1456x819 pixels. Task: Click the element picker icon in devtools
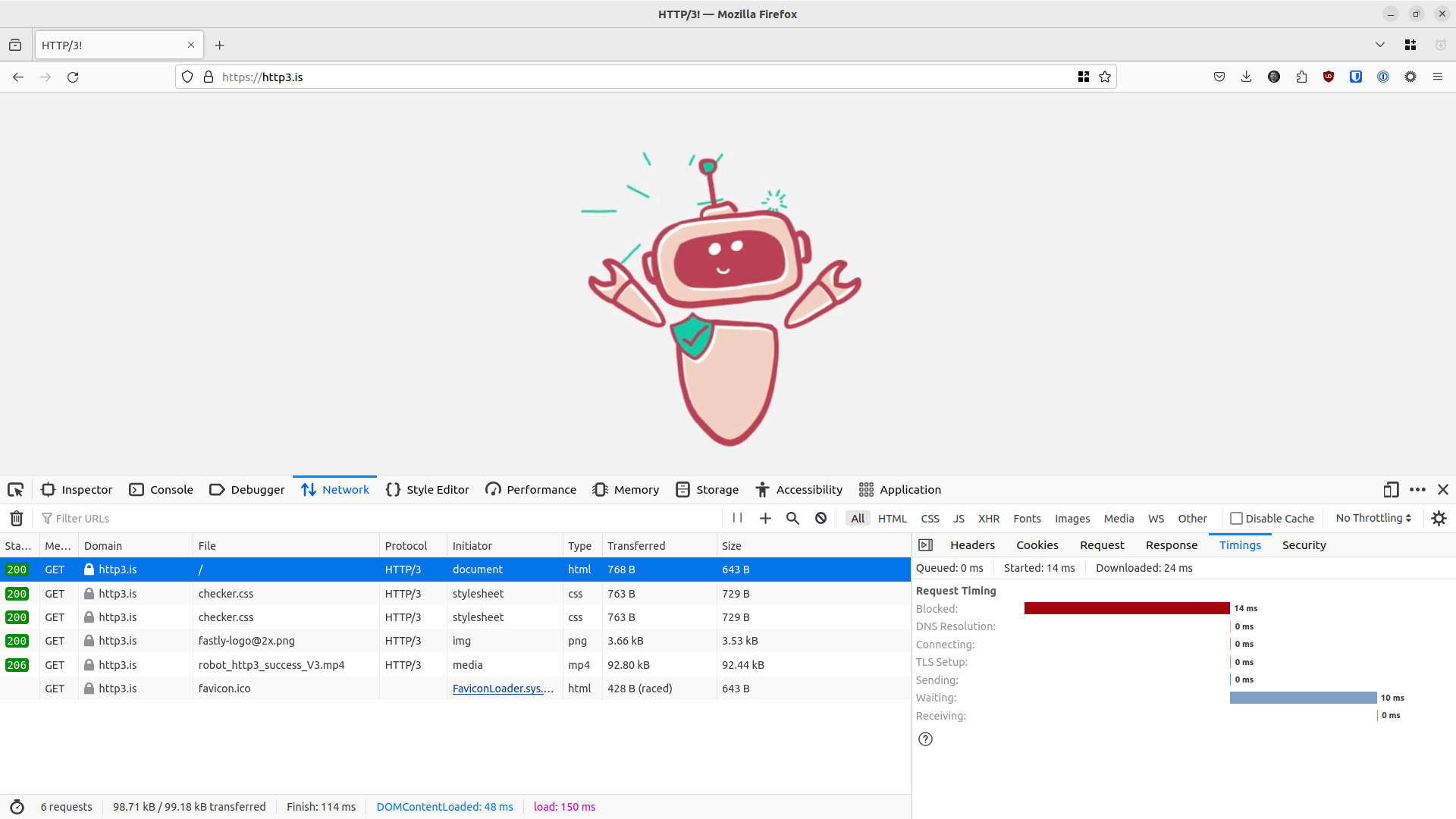tap(15, 490)
